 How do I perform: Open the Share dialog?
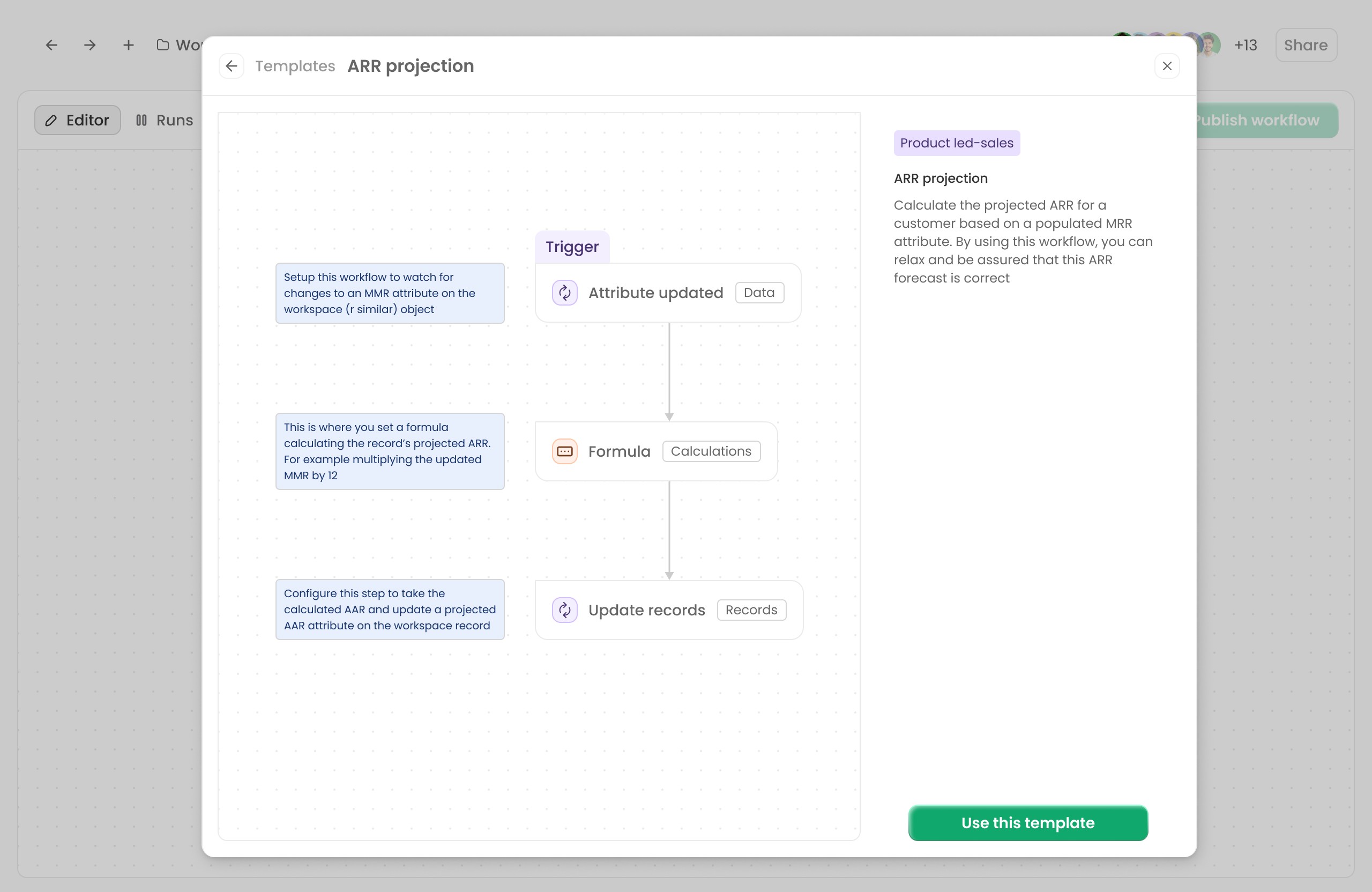[x=1305, y=44]
